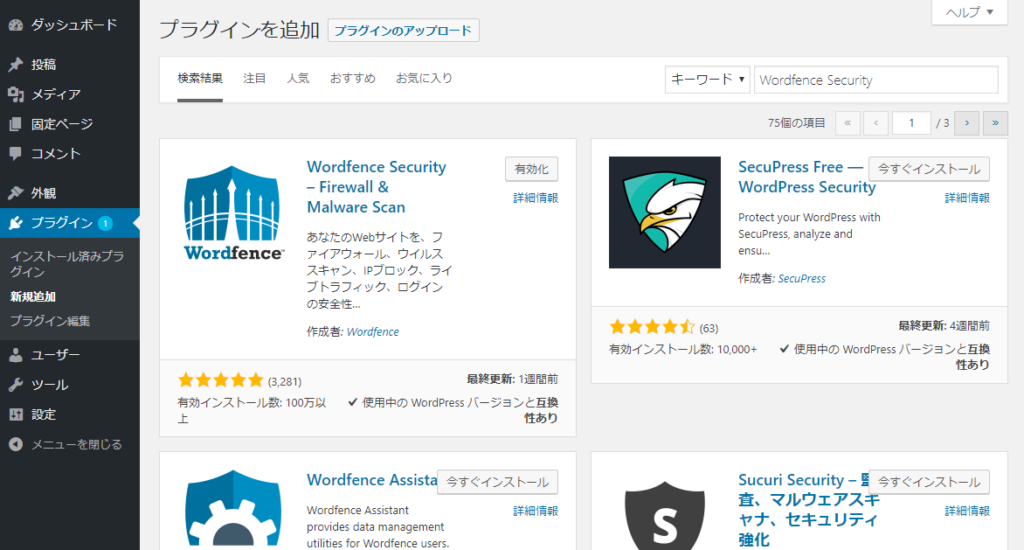Open 詳細情報 link for Wordfence Assistant
The width and height of the screenshot is (1024, 550).
536,511
